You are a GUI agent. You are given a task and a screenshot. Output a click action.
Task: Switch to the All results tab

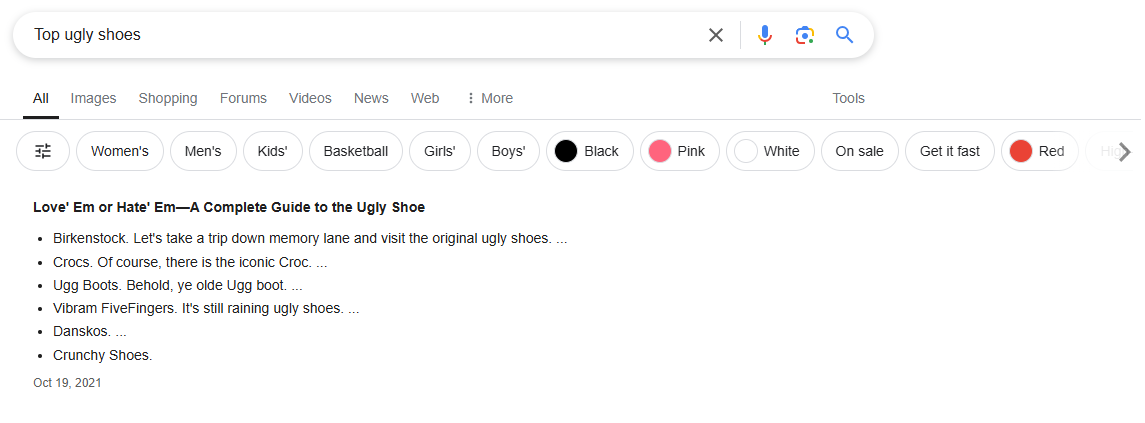(41, 98)
